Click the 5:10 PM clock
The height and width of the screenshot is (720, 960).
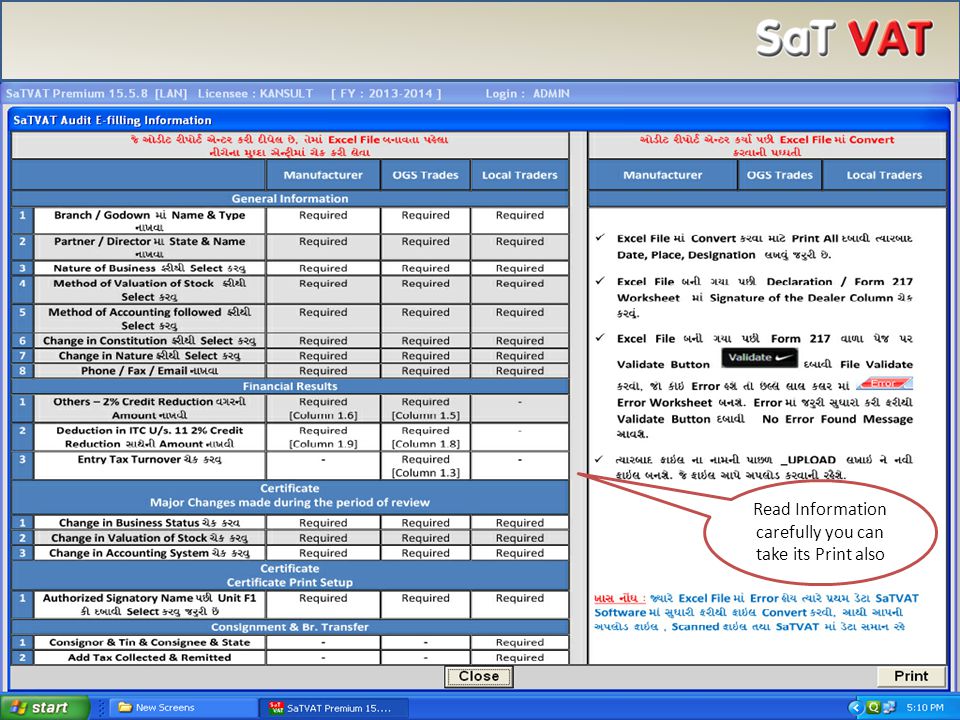click(925, 708)
